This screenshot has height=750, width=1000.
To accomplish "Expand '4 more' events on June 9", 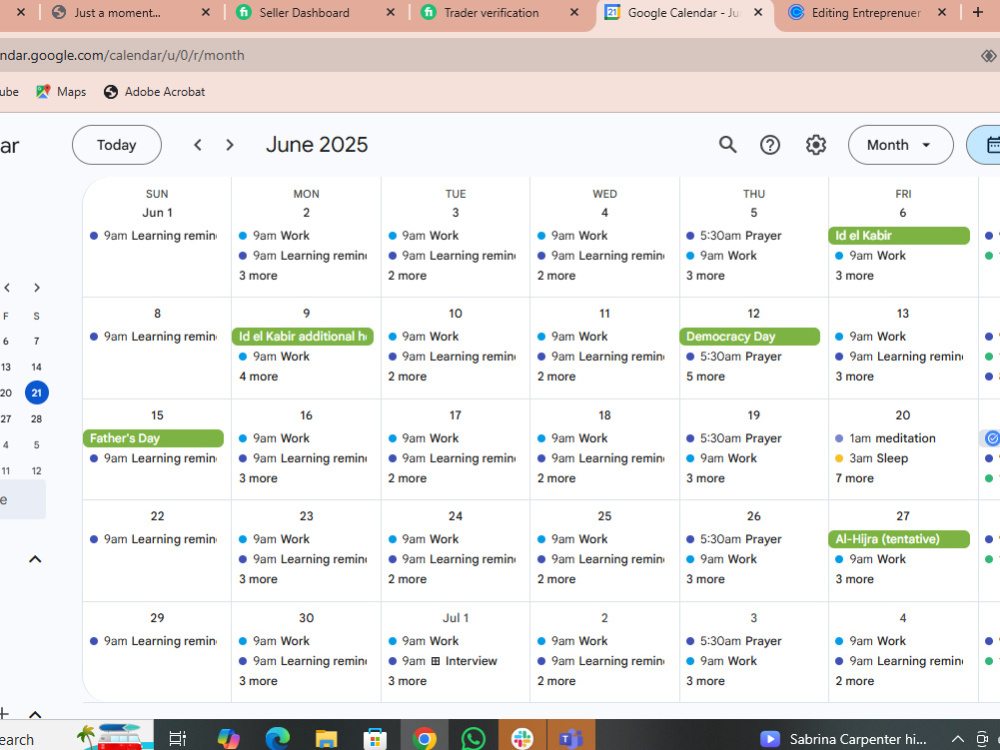I will click(258, 376).
